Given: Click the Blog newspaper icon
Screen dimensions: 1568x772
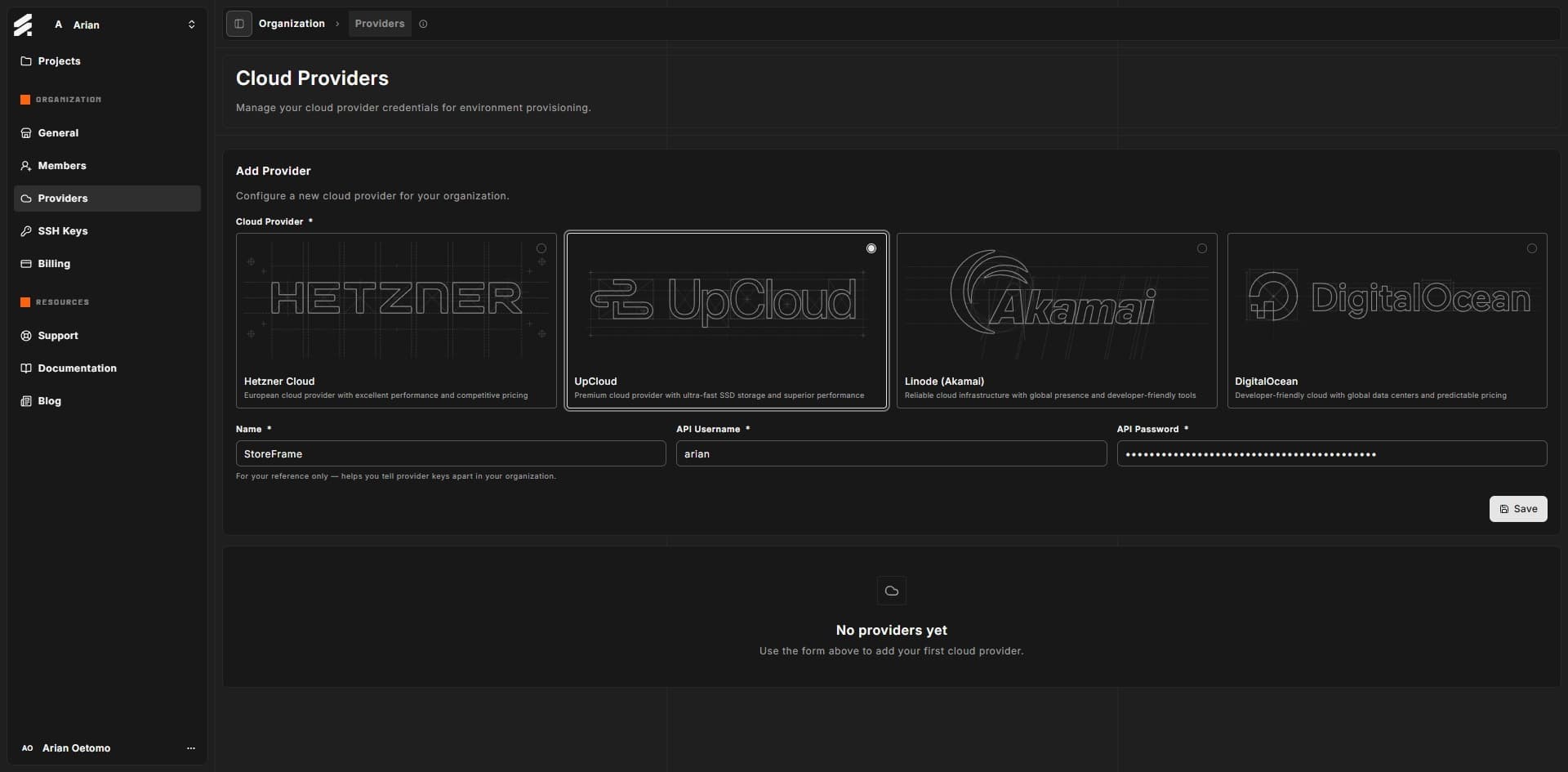Looking at the screenshot, I should pos(26,401).
